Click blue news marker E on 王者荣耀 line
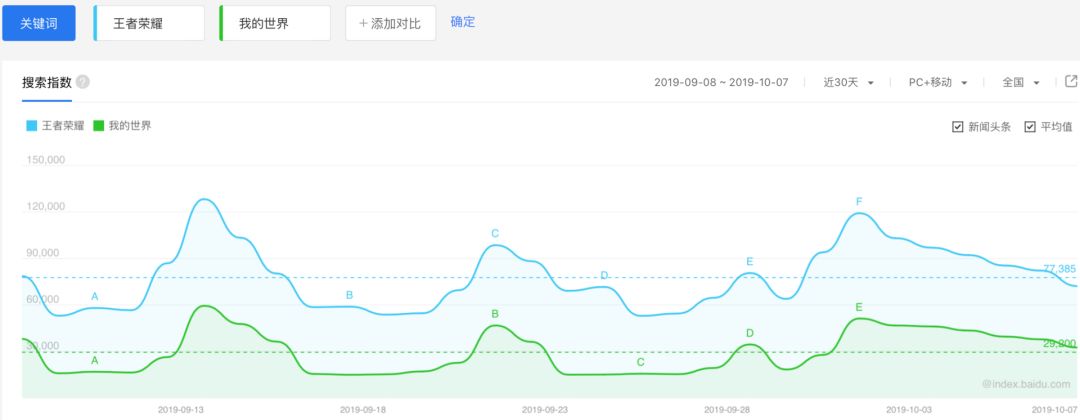This screenshot has width=1080, height=420. click(750, 262)
